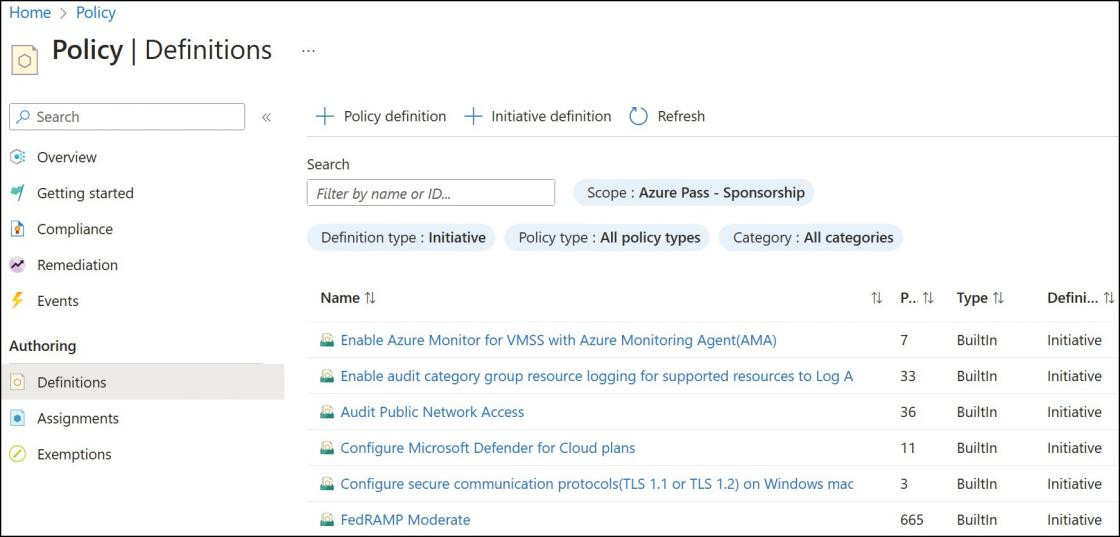This screenshot has height=537, width=1120.
Task: Click BuiltIn type in the Configure Microsoft Defender row
Action: (x=976, y=448)
